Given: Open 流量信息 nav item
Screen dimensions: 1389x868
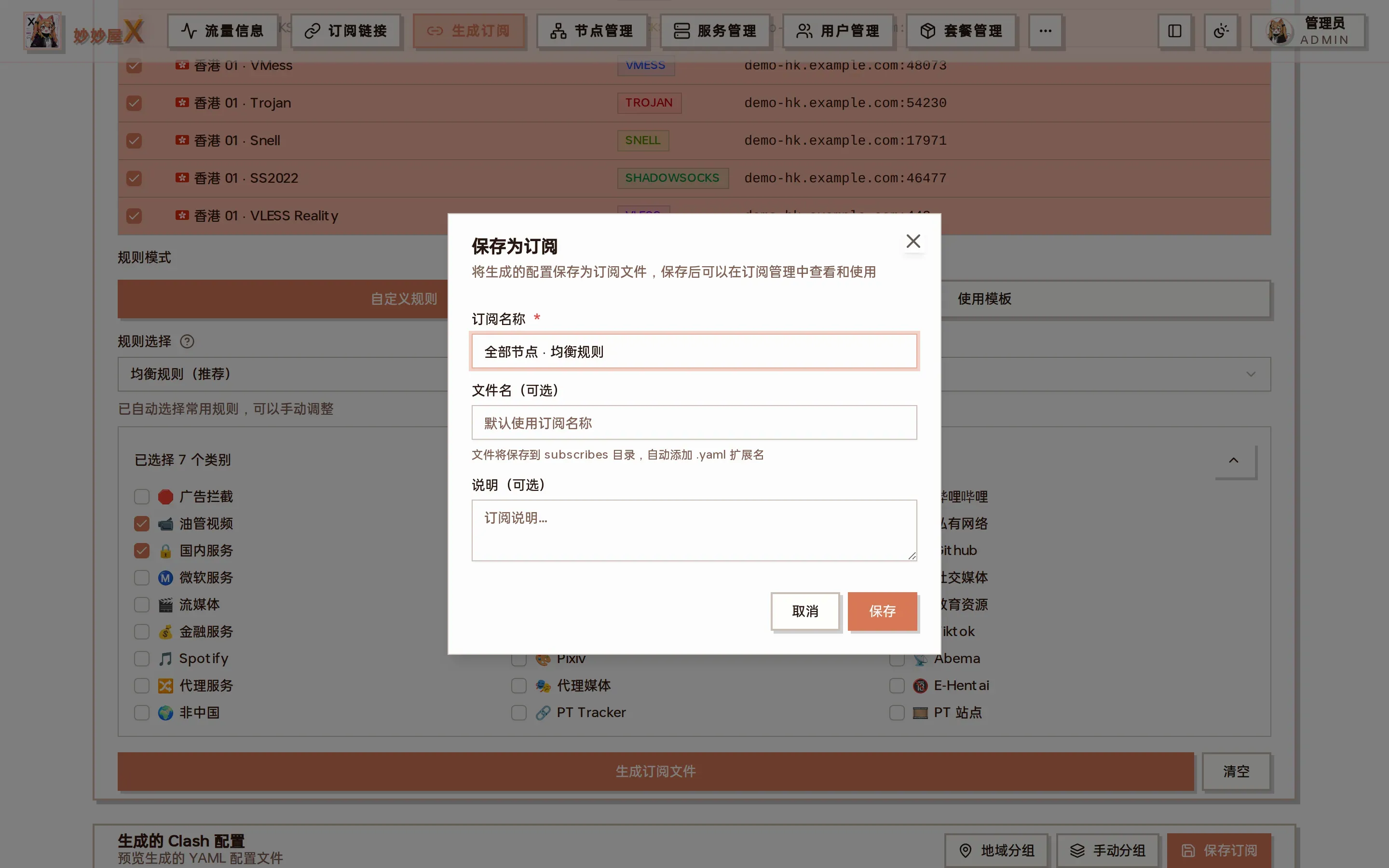Looking at the screenshot, I should pos(223,31).
